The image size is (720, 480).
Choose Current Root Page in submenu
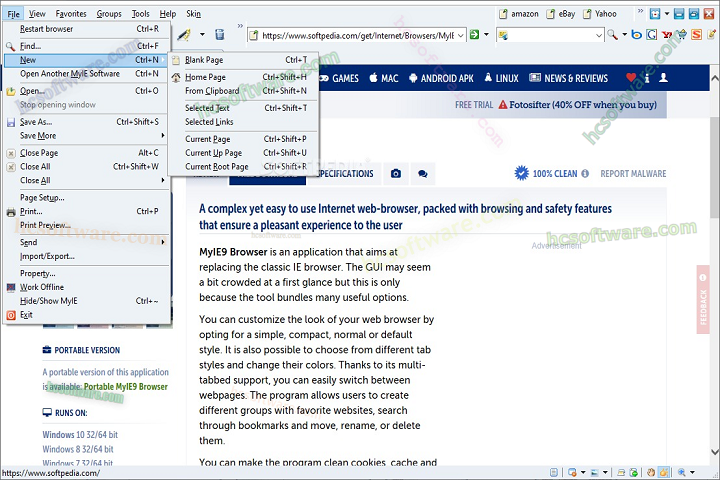(244, 167)
